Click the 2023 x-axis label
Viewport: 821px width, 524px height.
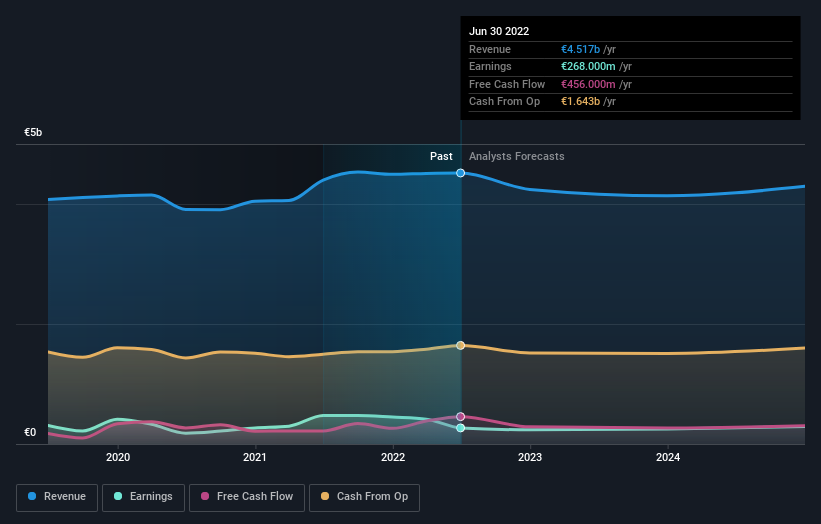point(530,457)
